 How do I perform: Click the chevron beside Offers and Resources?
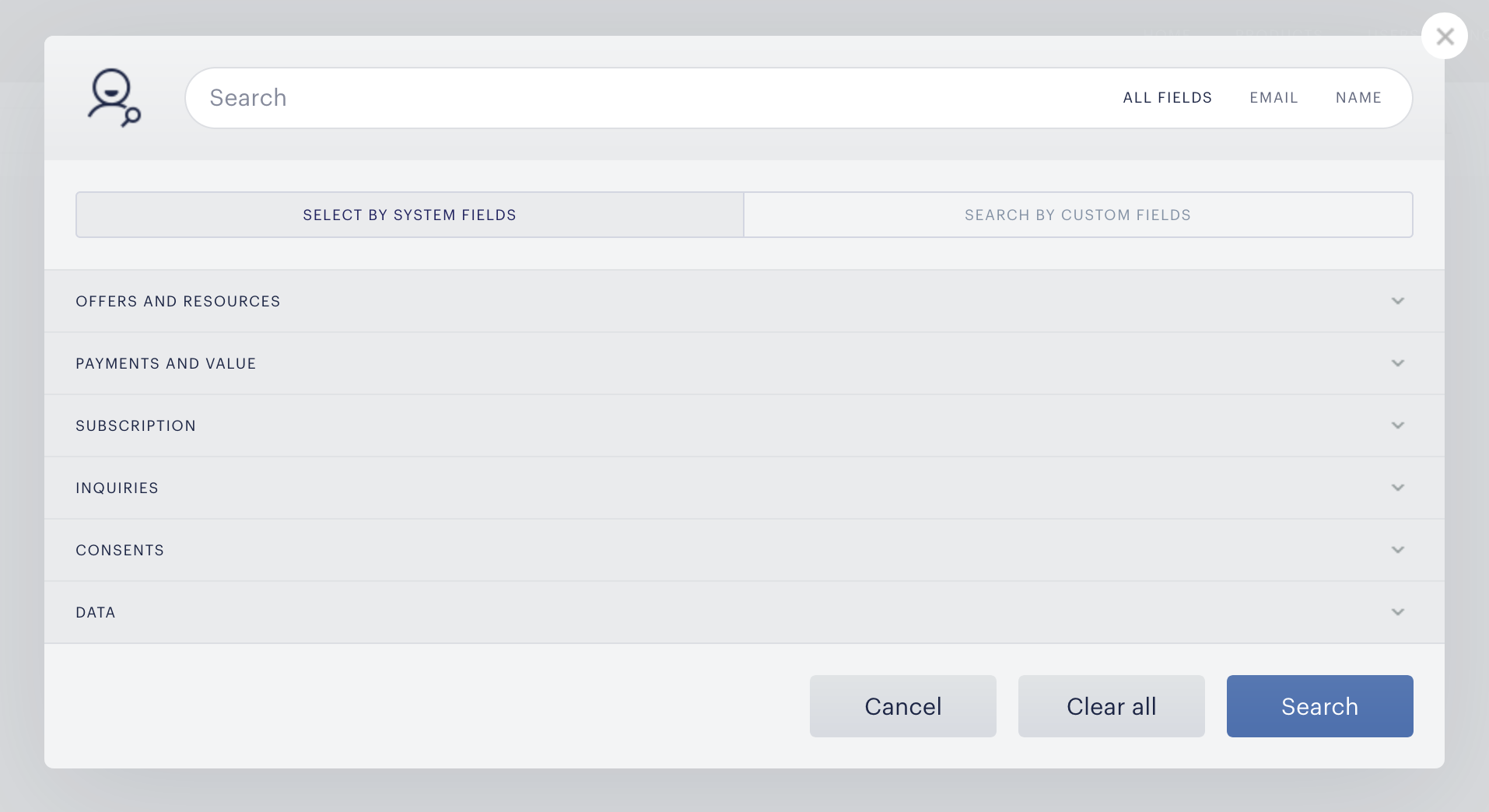(x=1398, y=301)
